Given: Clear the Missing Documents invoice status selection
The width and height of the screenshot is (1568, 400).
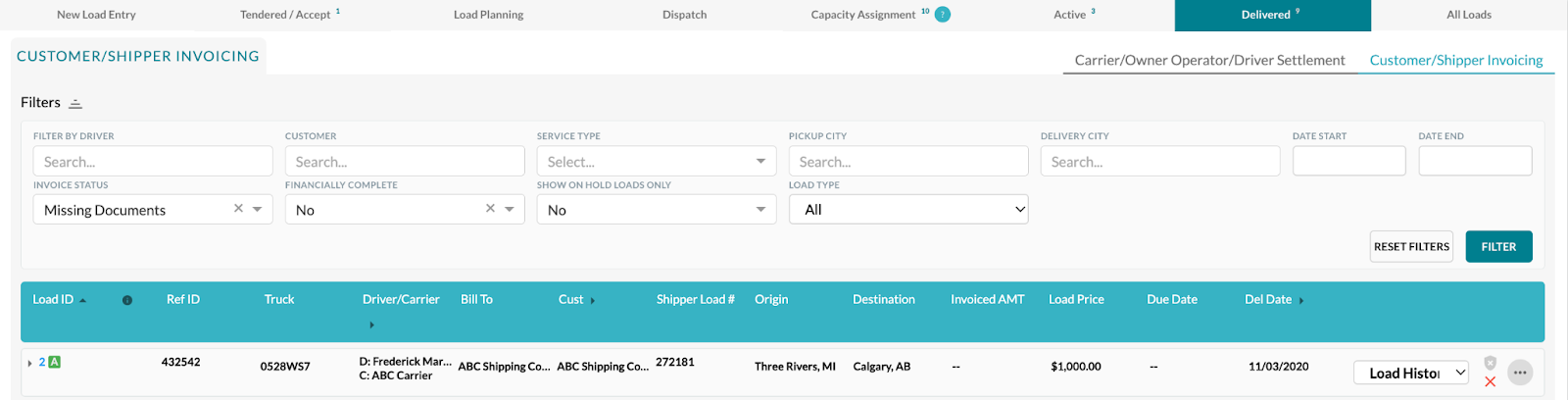Looking at the screenshot, I should click(x=238, y=209).
